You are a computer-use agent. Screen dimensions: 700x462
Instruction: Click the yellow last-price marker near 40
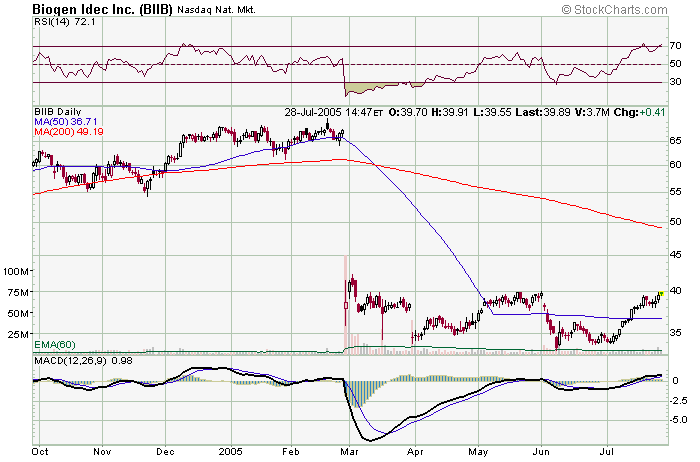click(x=662, y=293)
